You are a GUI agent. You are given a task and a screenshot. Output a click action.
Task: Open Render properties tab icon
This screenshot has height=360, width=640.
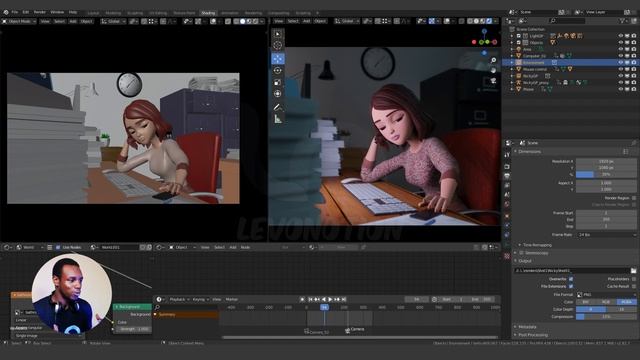[x=507, y=167]
